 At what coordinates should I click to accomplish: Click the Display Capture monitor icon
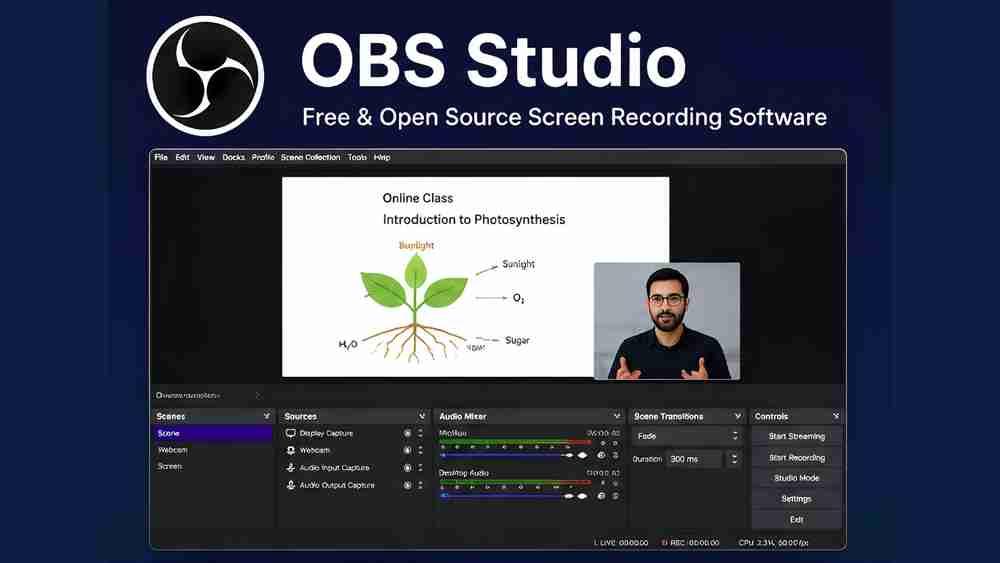[x=290, y=433]
